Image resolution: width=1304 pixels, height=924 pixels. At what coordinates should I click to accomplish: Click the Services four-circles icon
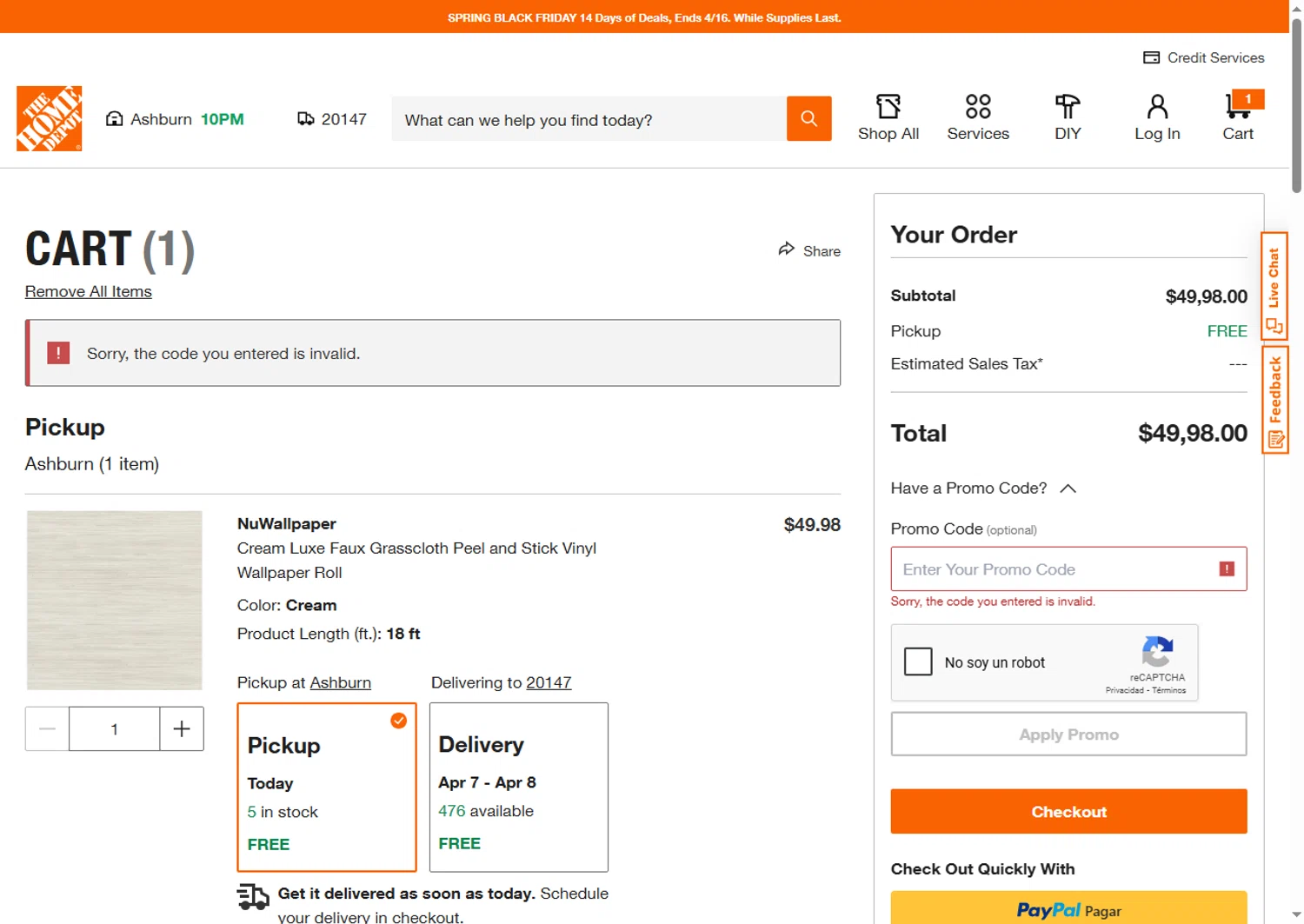[978, 106]
